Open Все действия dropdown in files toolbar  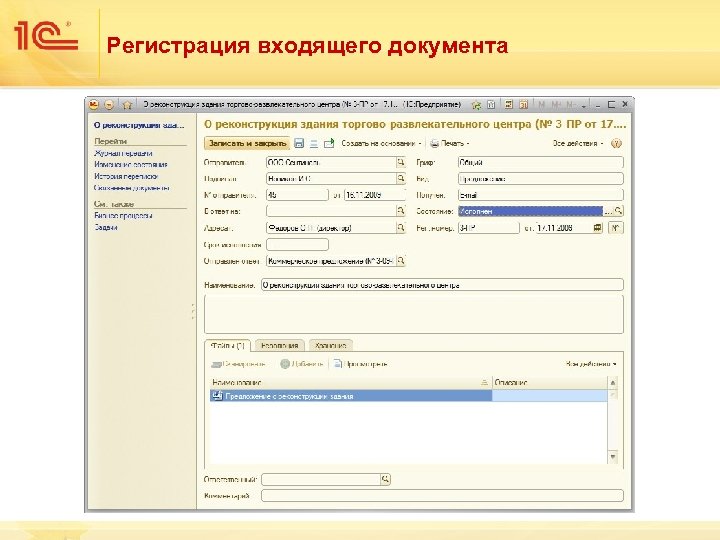[x=591, y=364]
